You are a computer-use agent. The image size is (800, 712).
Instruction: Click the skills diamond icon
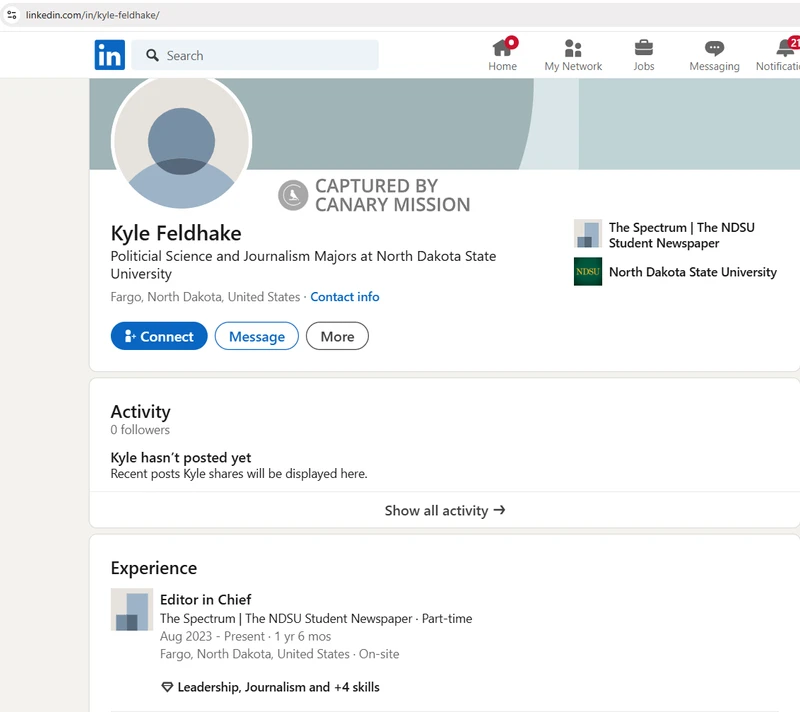click(167, 687)
